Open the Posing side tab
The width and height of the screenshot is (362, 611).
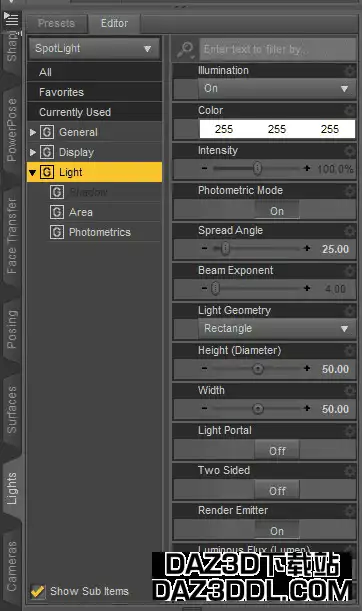[x=12, y=330]
